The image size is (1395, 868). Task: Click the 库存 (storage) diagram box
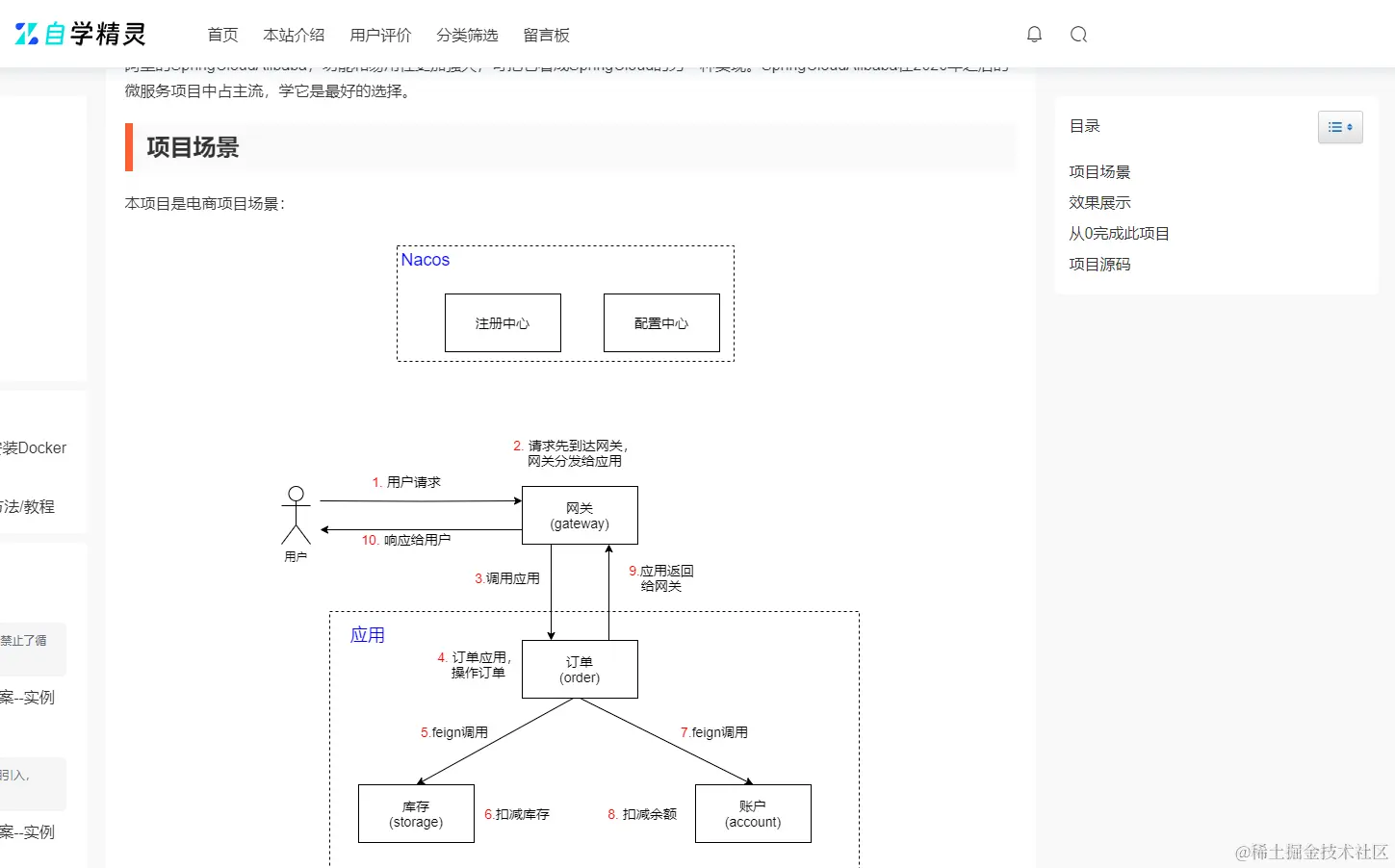[416, 814]
